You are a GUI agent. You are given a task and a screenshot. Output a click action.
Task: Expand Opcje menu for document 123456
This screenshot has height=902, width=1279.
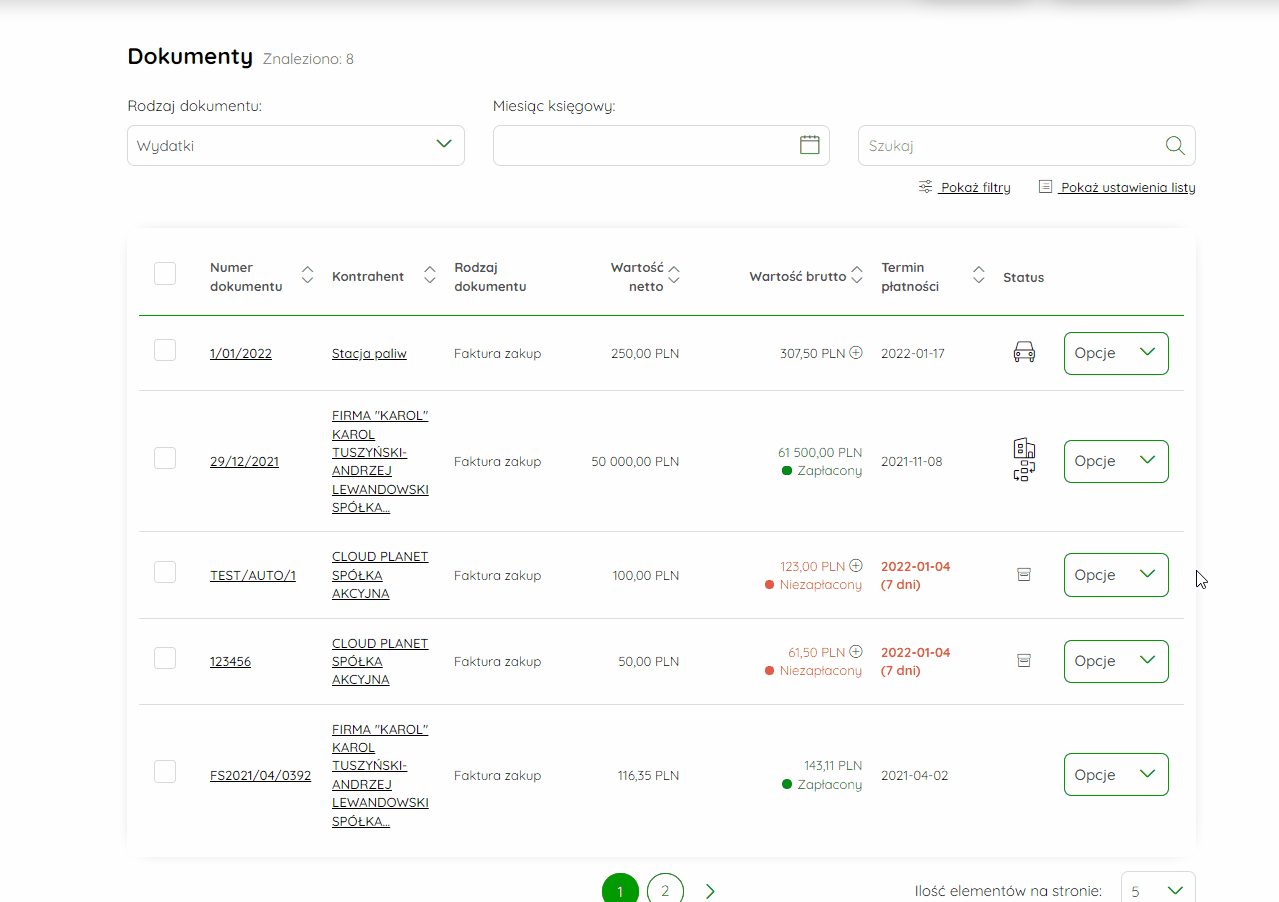(1116, 661)
